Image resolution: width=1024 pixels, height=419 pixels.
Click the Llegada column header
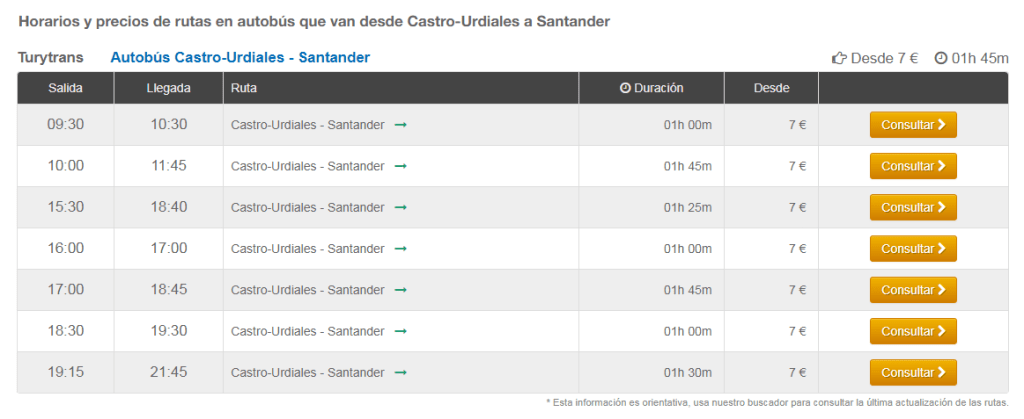pyautogui.click(x=168, y=88)
